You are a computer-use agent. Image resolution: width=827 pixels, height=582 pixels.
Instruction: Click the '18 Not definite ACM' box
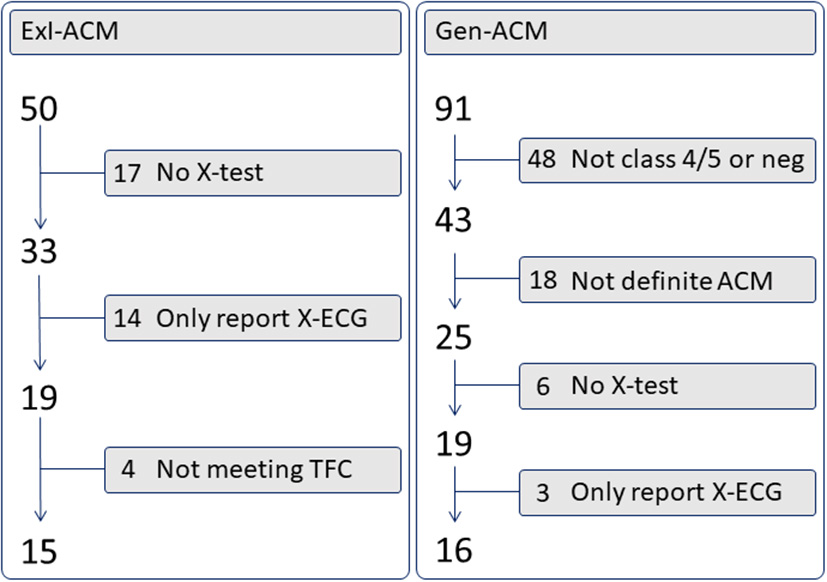667,281
